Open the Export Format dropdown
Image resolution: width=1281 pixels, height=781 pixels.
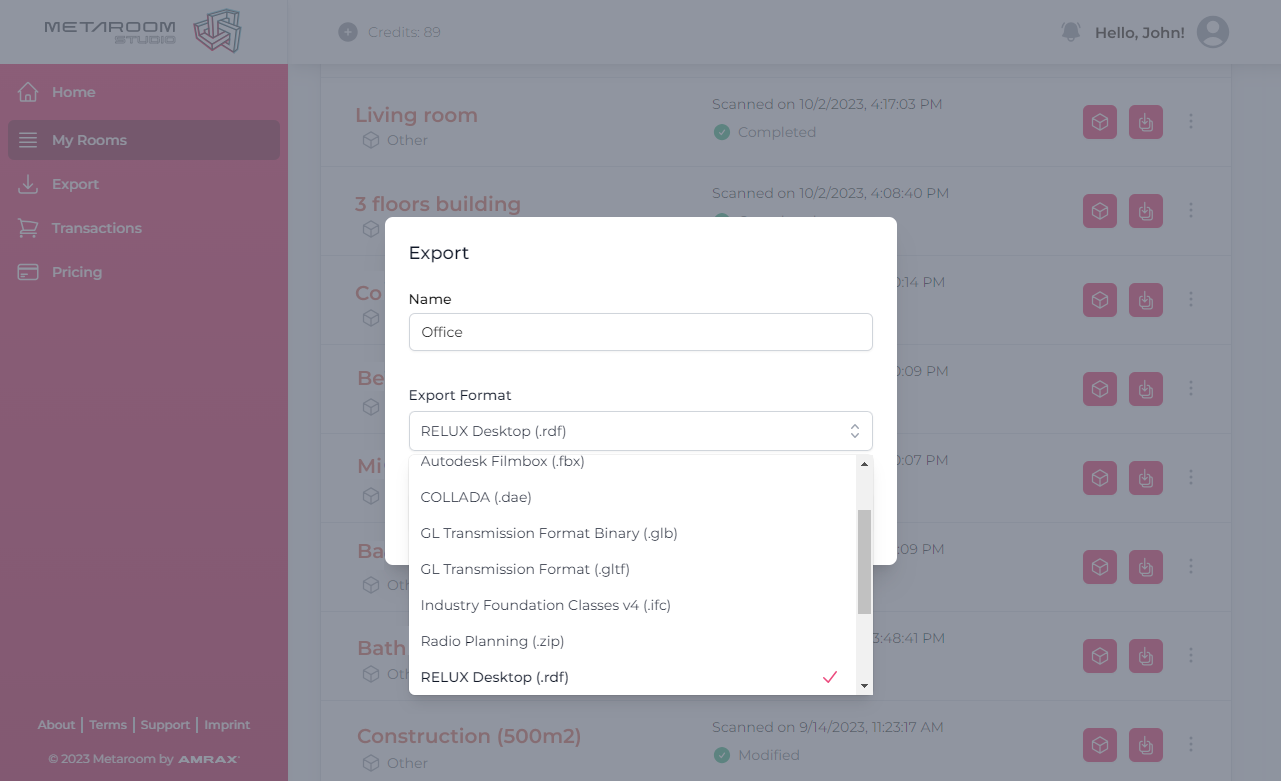tap(640, 430)
